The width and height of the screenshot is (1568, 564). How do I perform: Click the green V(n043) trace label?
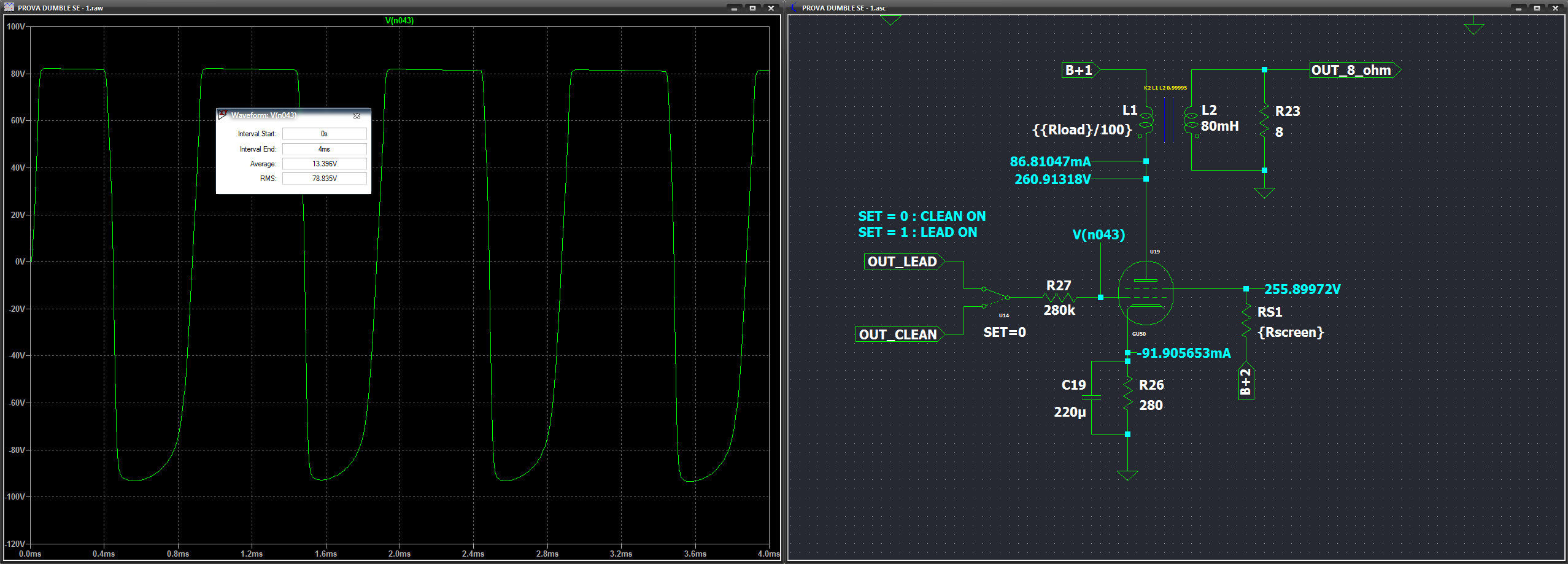pos(399,20)
